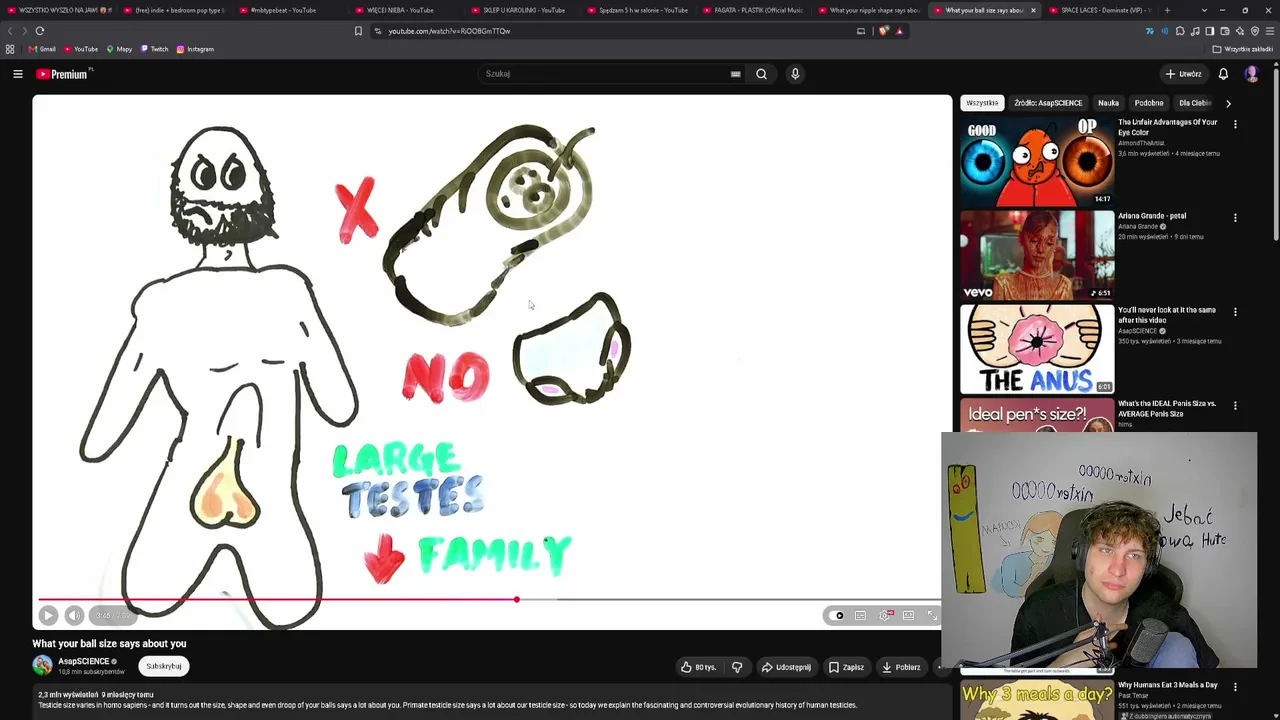Bookmark this page in address bar
1280x720 pixels.
click(358, 31)
